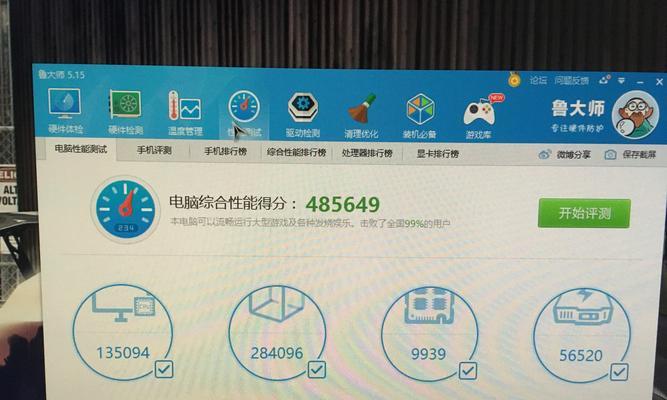
Task: Open 论坛 forum link
Action: pos(538,80)
